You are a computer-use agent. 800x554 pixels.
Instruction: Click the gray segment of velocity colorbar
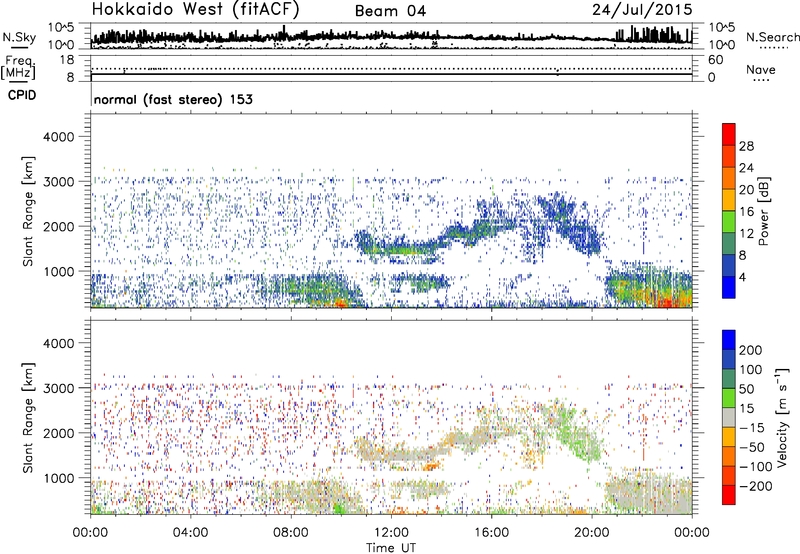[x=729, y=417]
